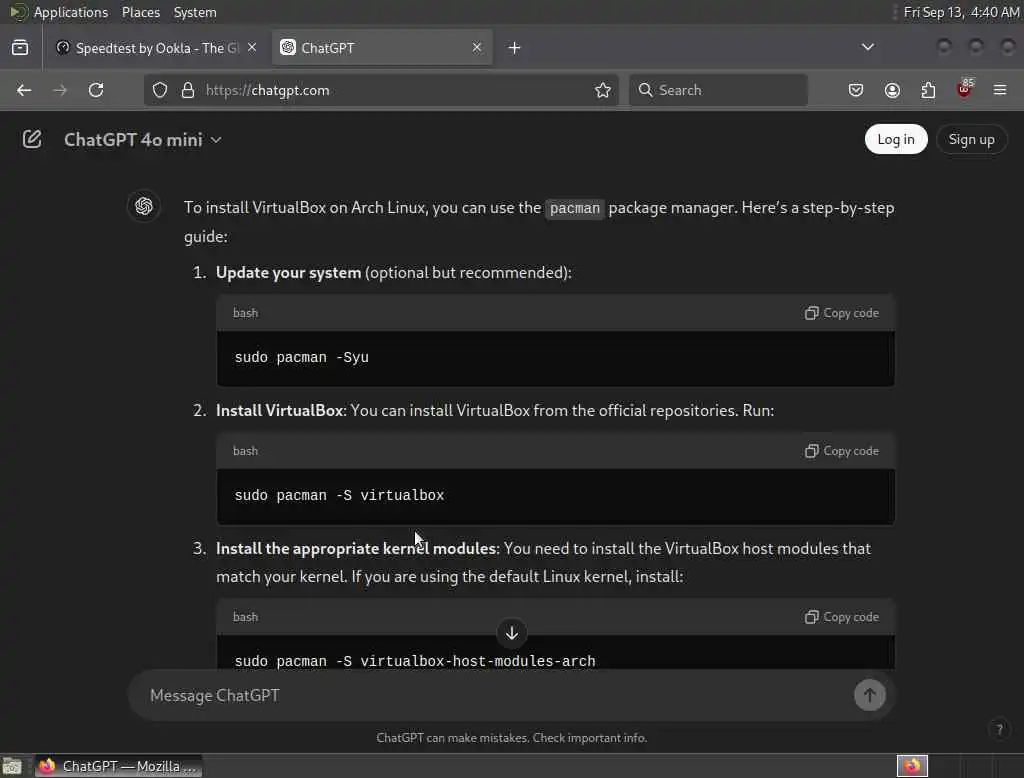
Task: Click the Log in button
Action: [x=895, y=139]
